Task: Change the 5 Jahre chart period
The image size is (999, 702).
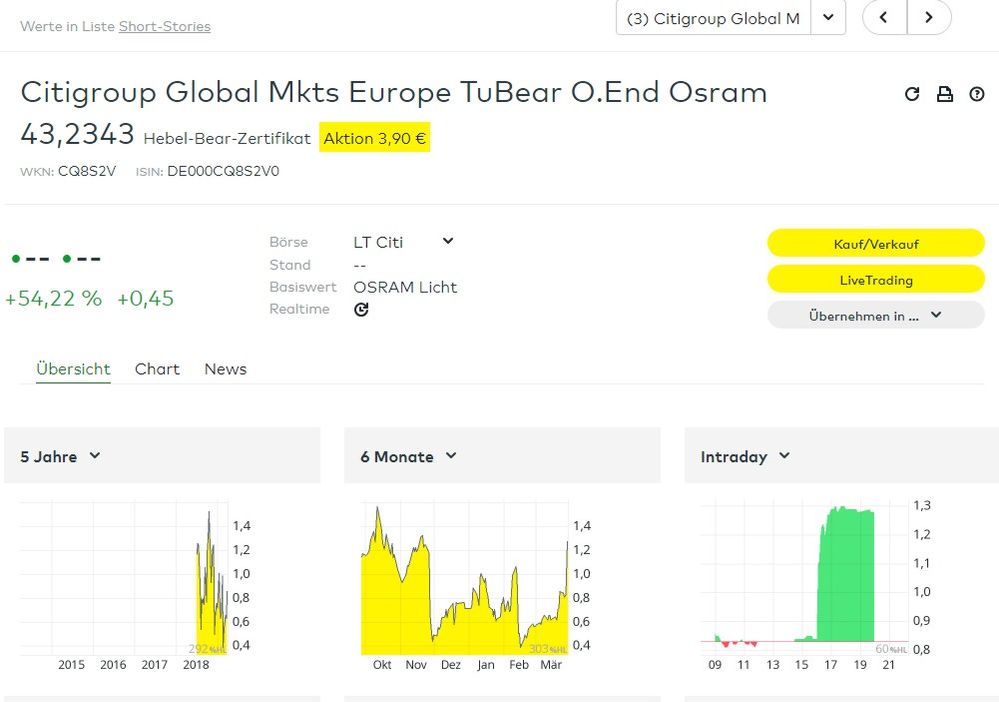Action: pyautogui.click(x=62, y=456)
